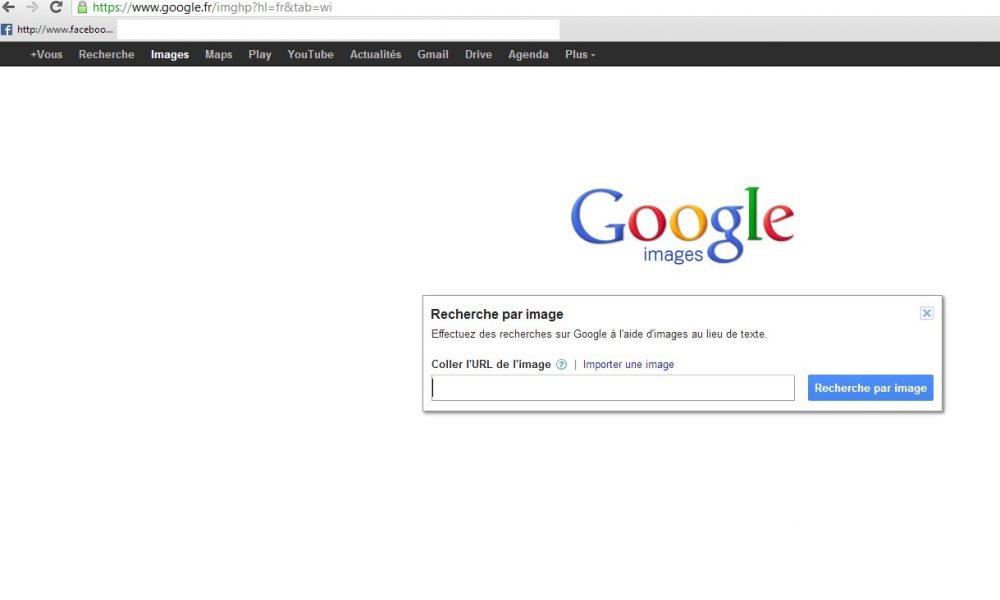Click the Google Images logo
1000x600 pixels.
pos(682,225)
